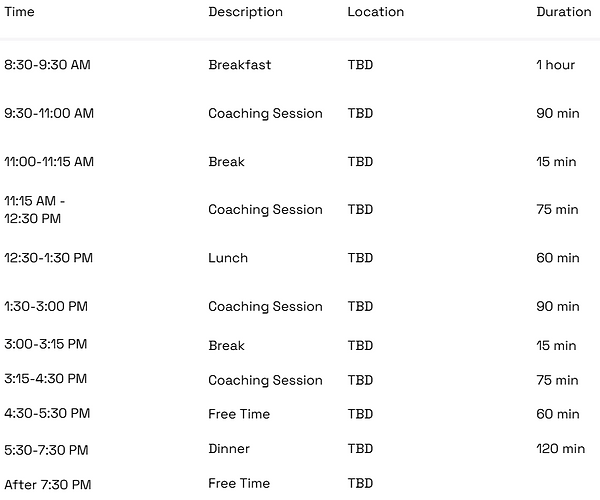Click the Time column header
The height and width of the screenshot is (500, 600).
pyautogui.click(x=20, y=12)
